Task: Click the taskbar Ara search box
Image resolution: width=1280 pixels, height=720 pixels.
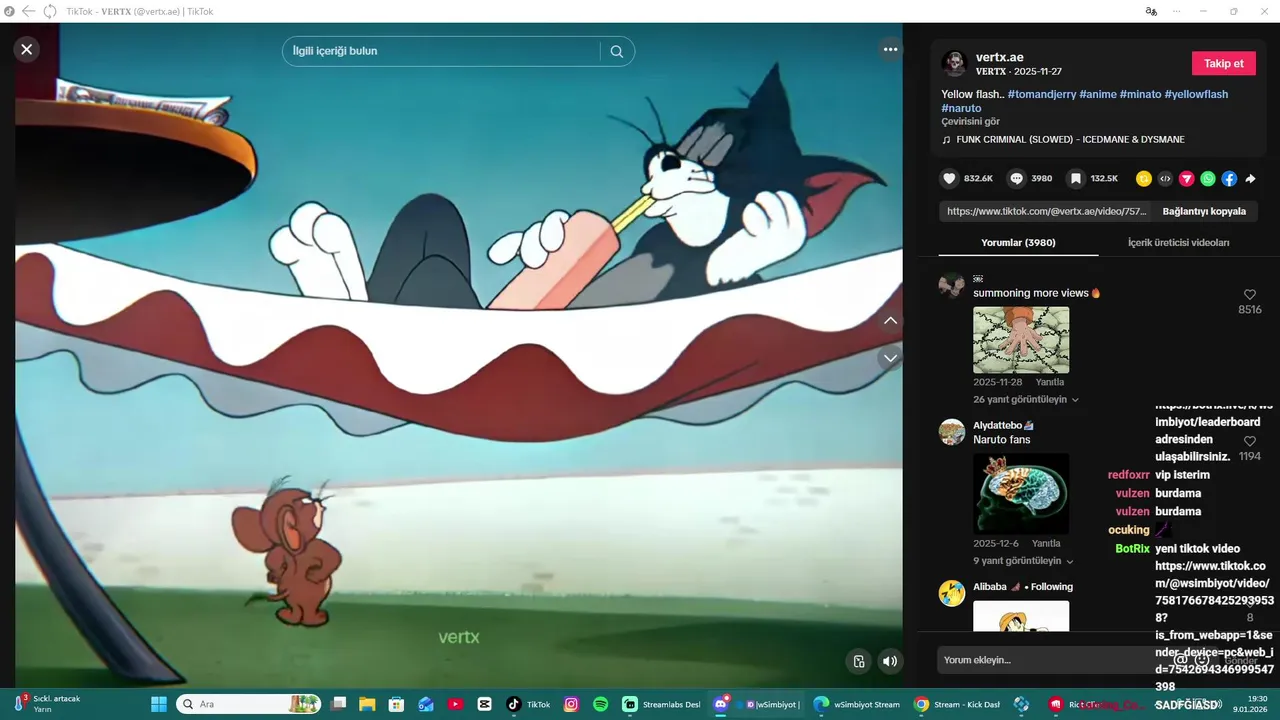Action: click(x=250, y=704)
